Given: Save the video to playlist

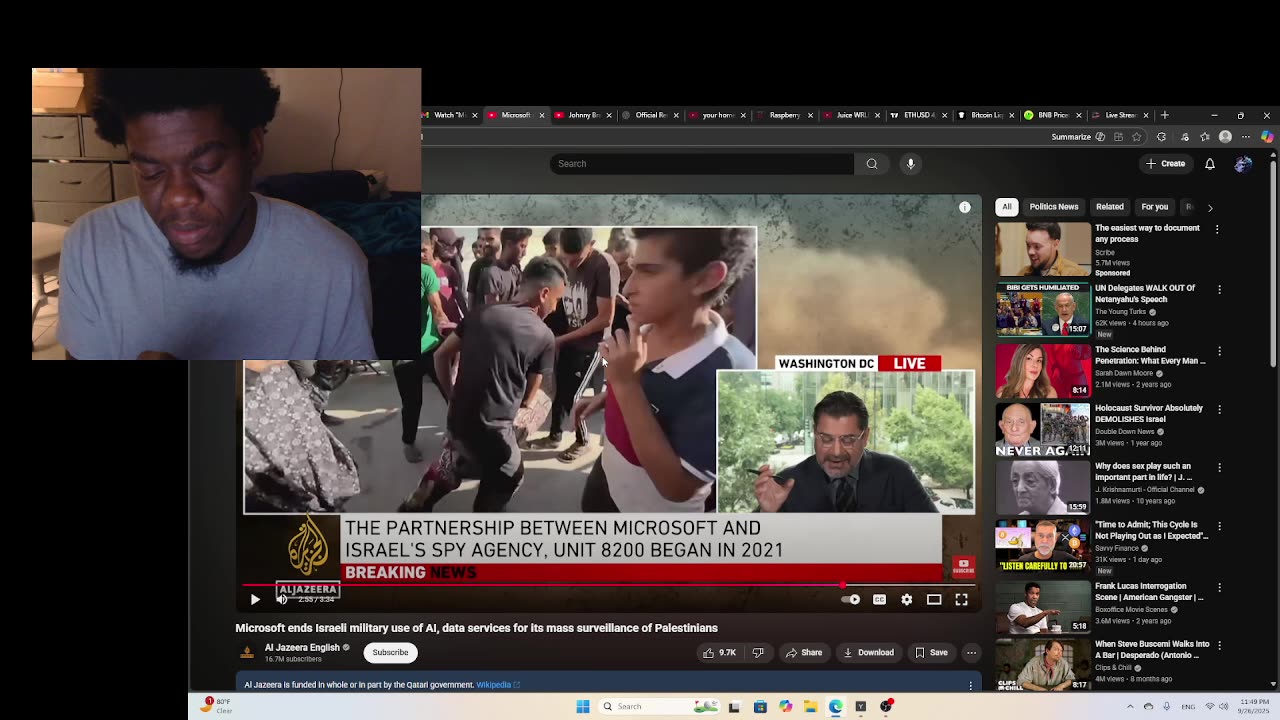Looking at the screenshot, I should 931,652.
